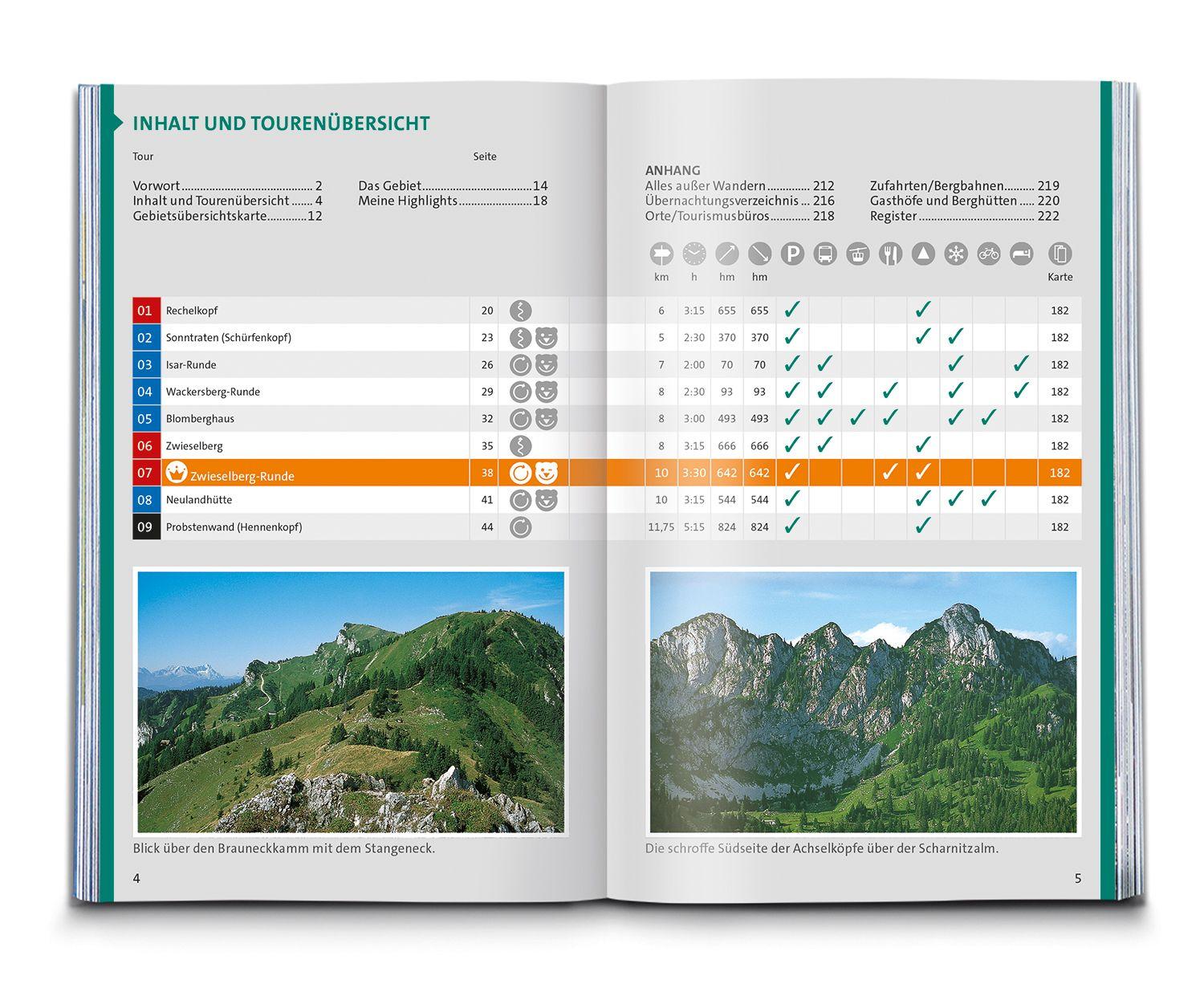Image resolution: width=1204 pixels, height=984 pixels.
Task: Click the clock duration column icon
Action: (x=694, y=254)
